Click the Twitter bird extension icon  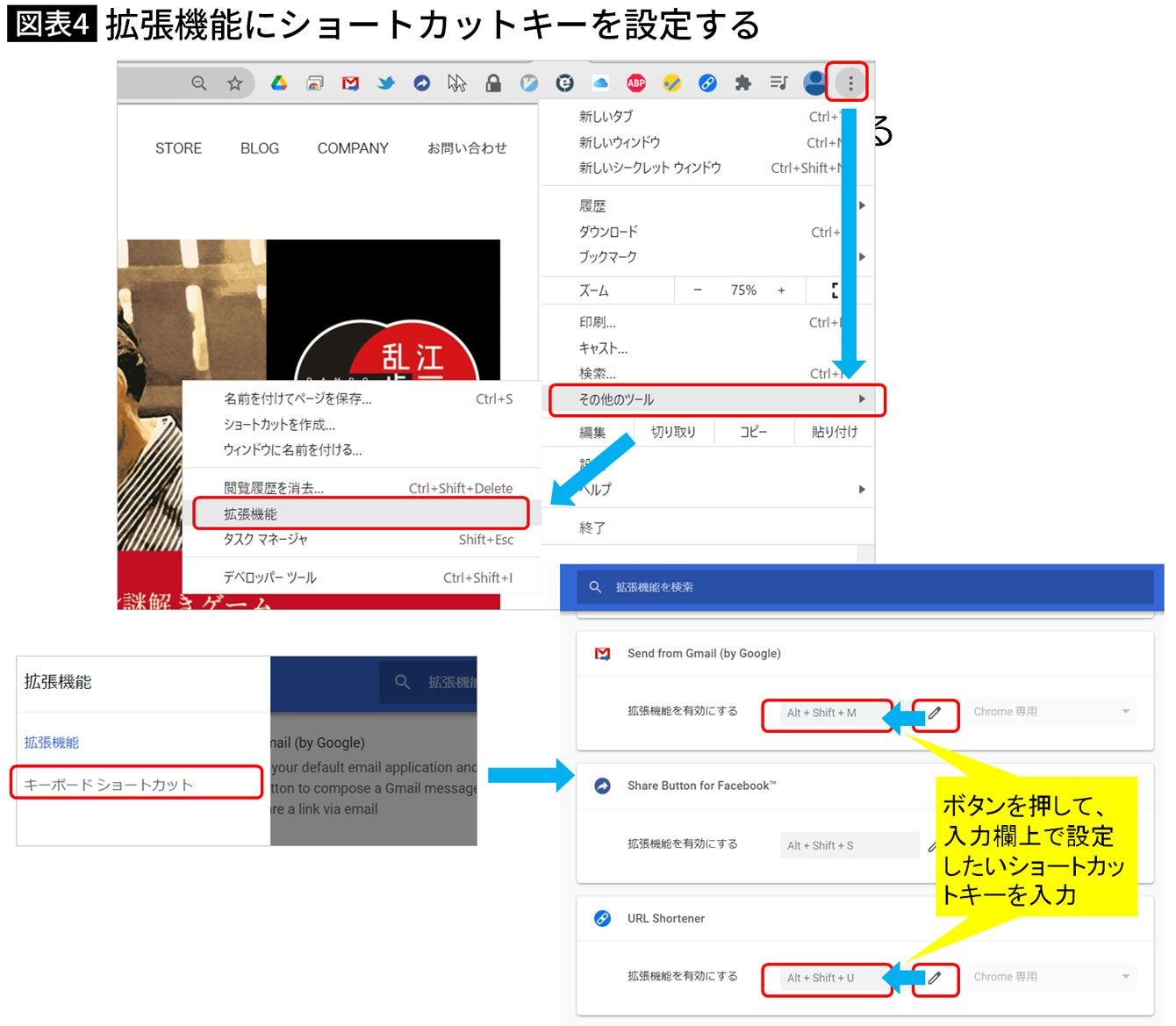point(385,83)
